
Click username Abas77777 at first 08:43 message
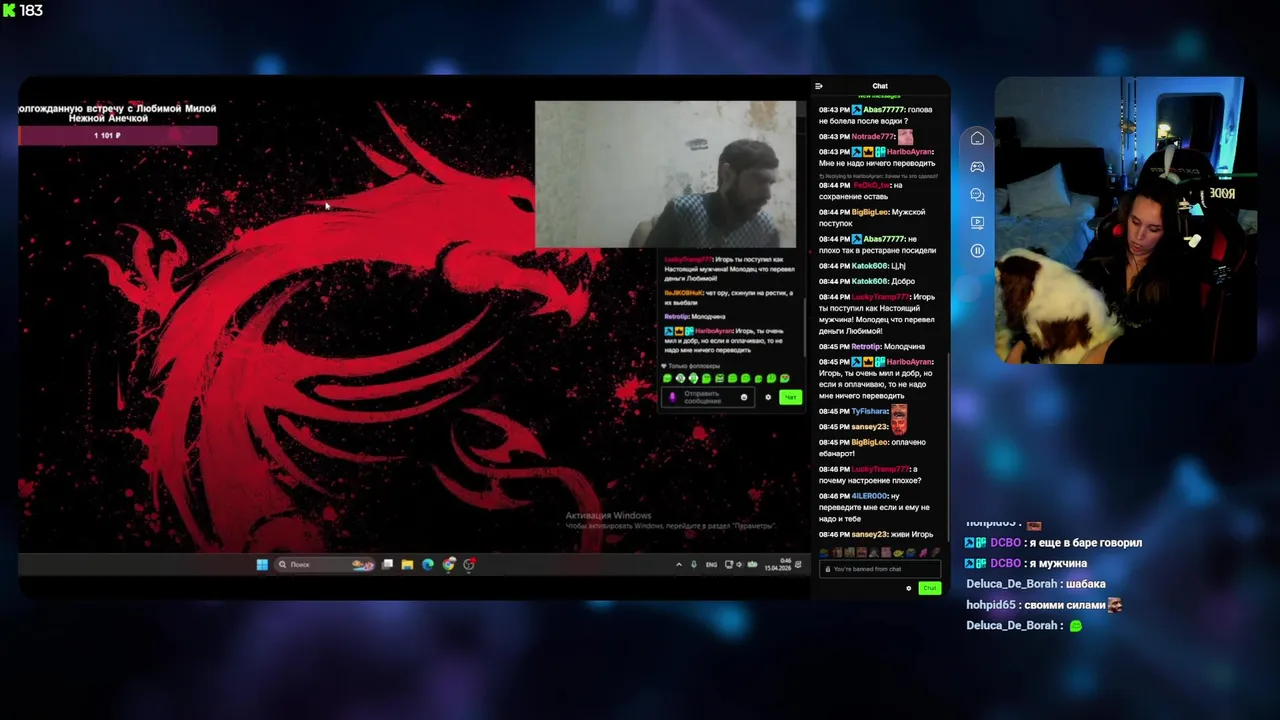click(x=883, y=109)
